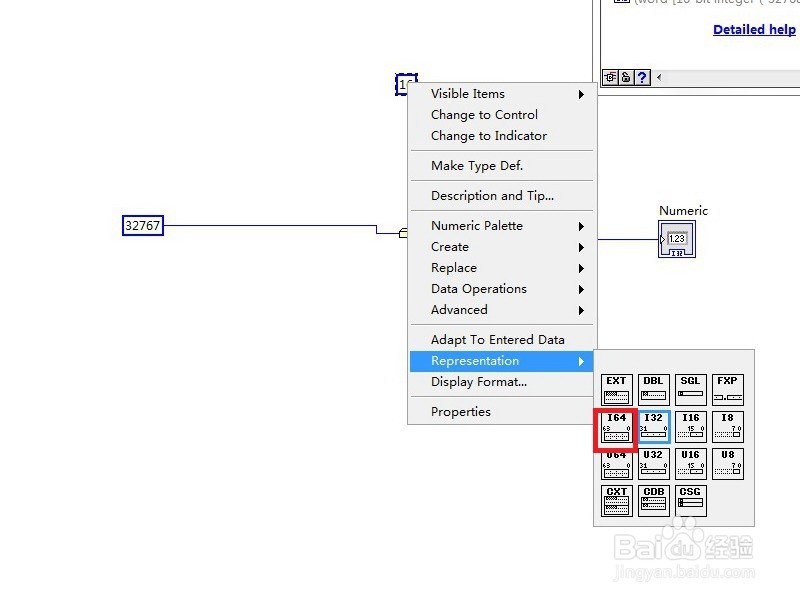Open the Numeric Palette submenu
This screenshot has height=600, width=800.
point(502,226)
